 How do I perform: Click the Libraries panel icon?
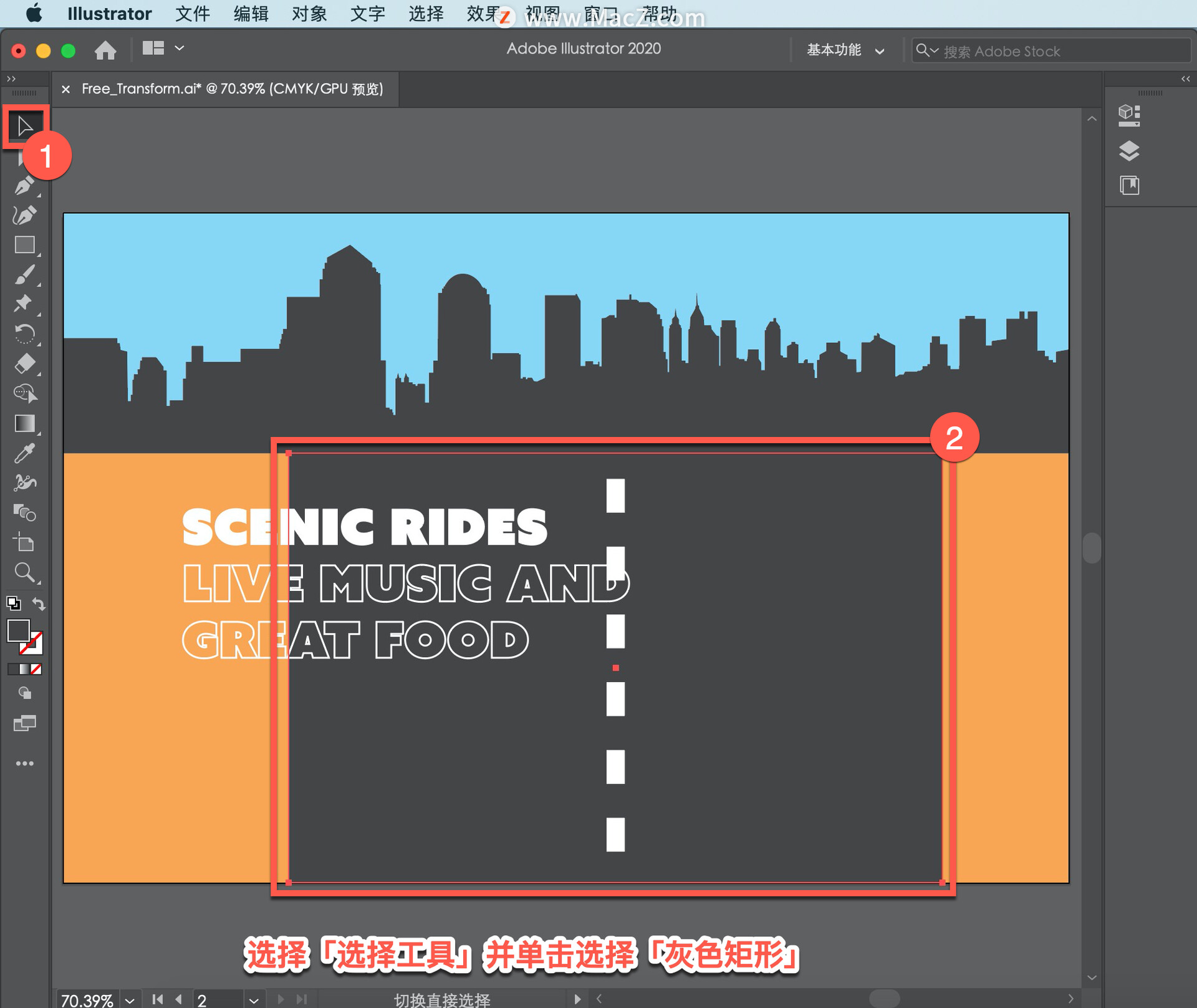pos(1127,183)
